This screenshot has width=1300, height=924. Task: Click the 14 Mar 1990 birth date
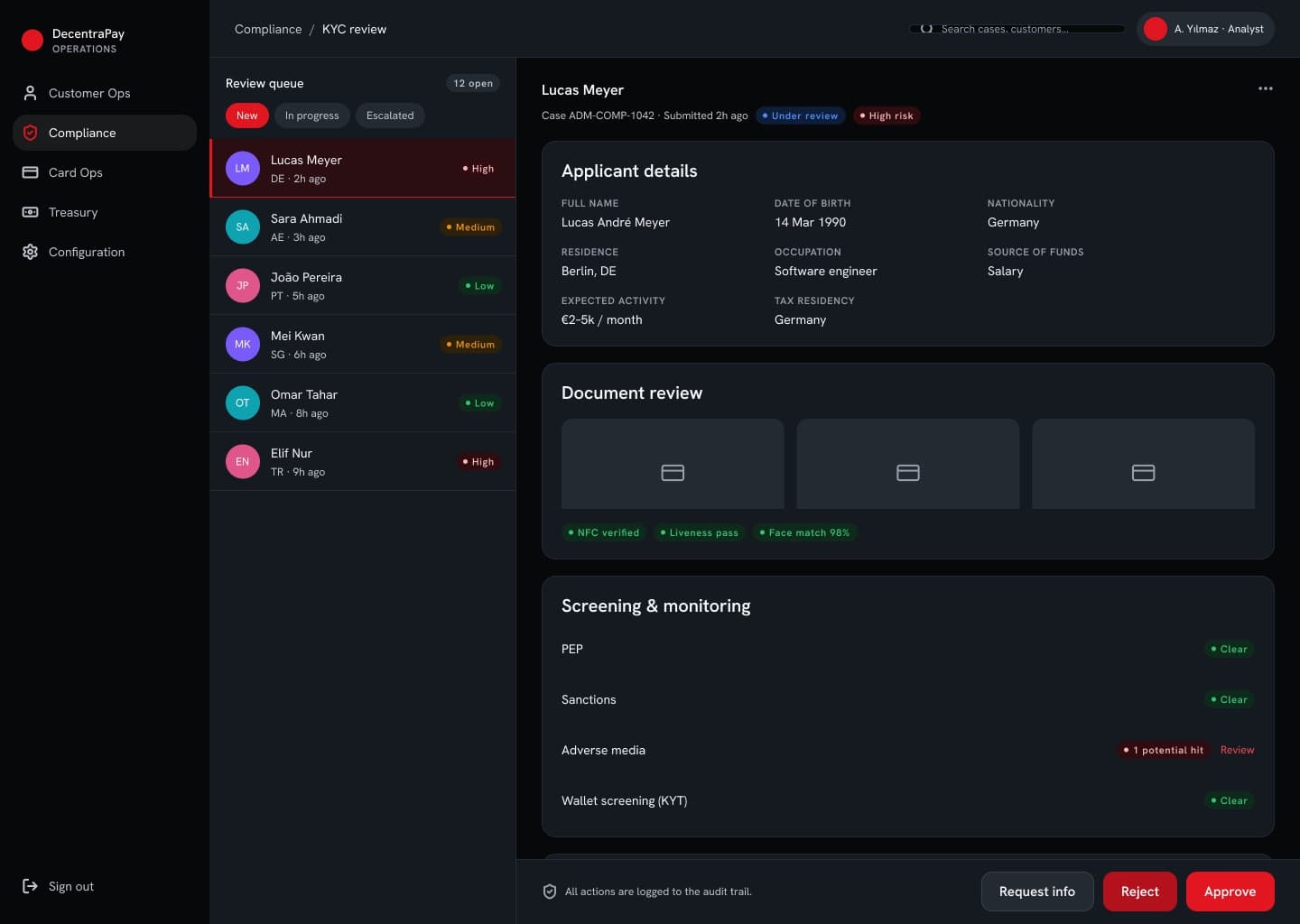pos(811,222)
